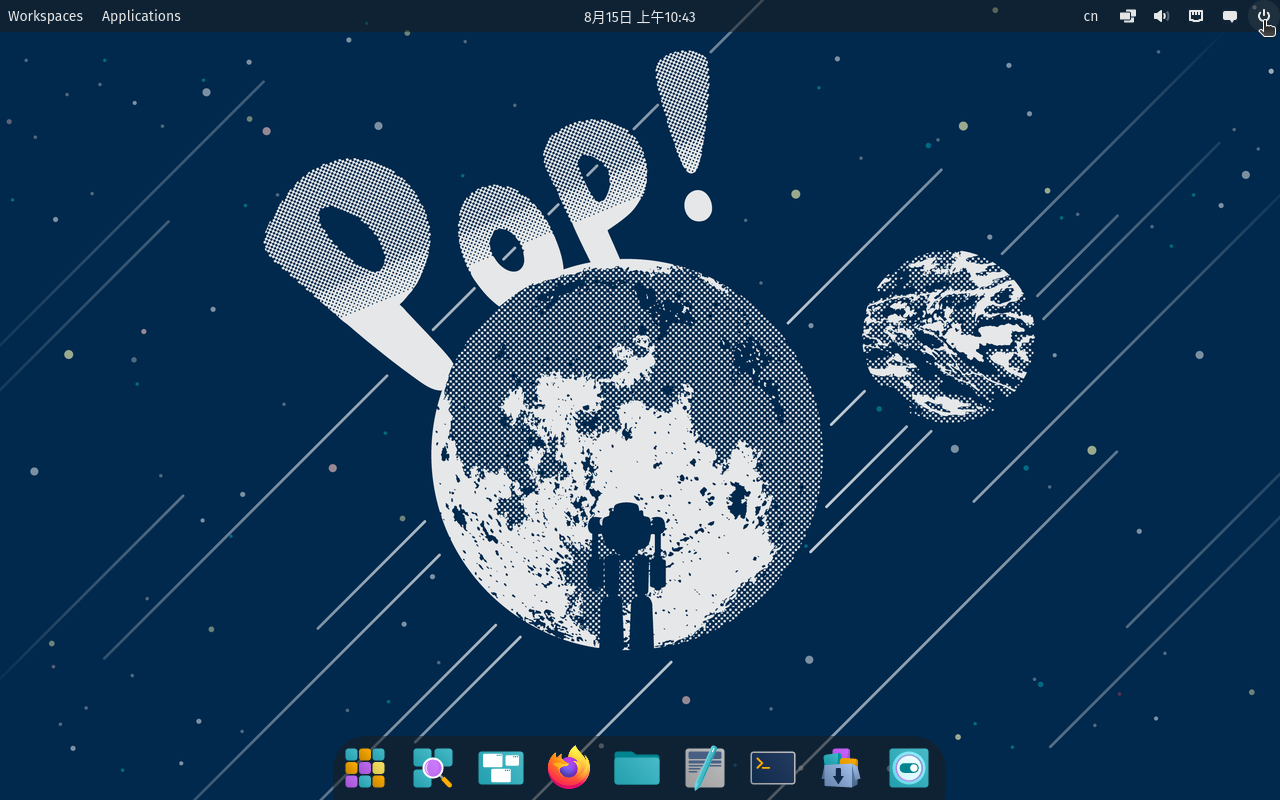Open the Text Editor
Viewport: 1280px width, 800px height.
704,767
